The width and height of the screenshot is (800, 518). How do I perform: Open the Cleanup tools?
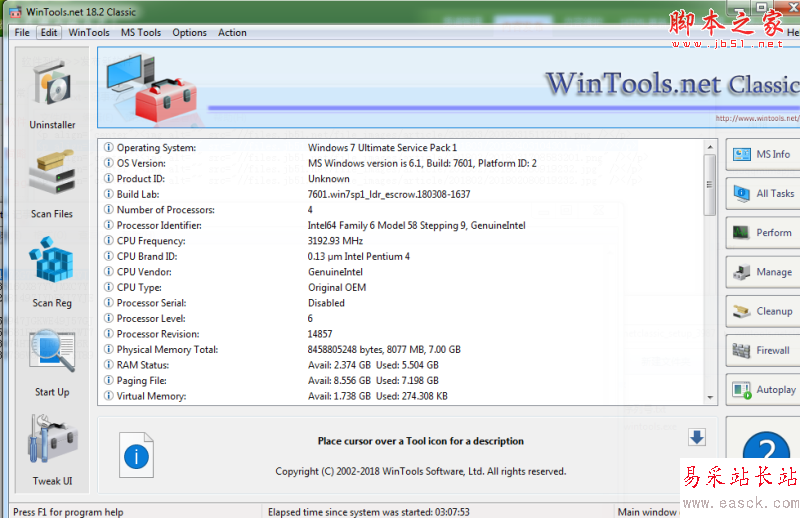(x=763, y=311)
